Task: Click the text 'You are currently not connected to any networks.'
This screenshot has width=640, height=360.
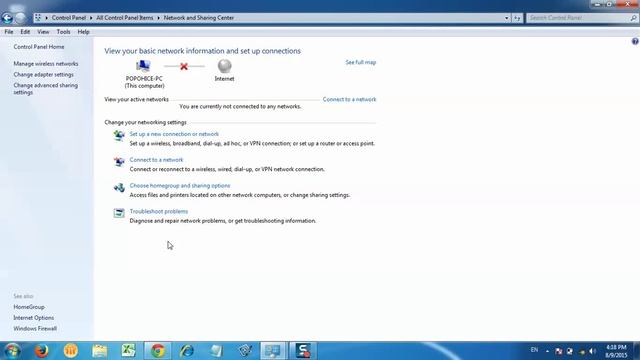Action: coord(240,107)
